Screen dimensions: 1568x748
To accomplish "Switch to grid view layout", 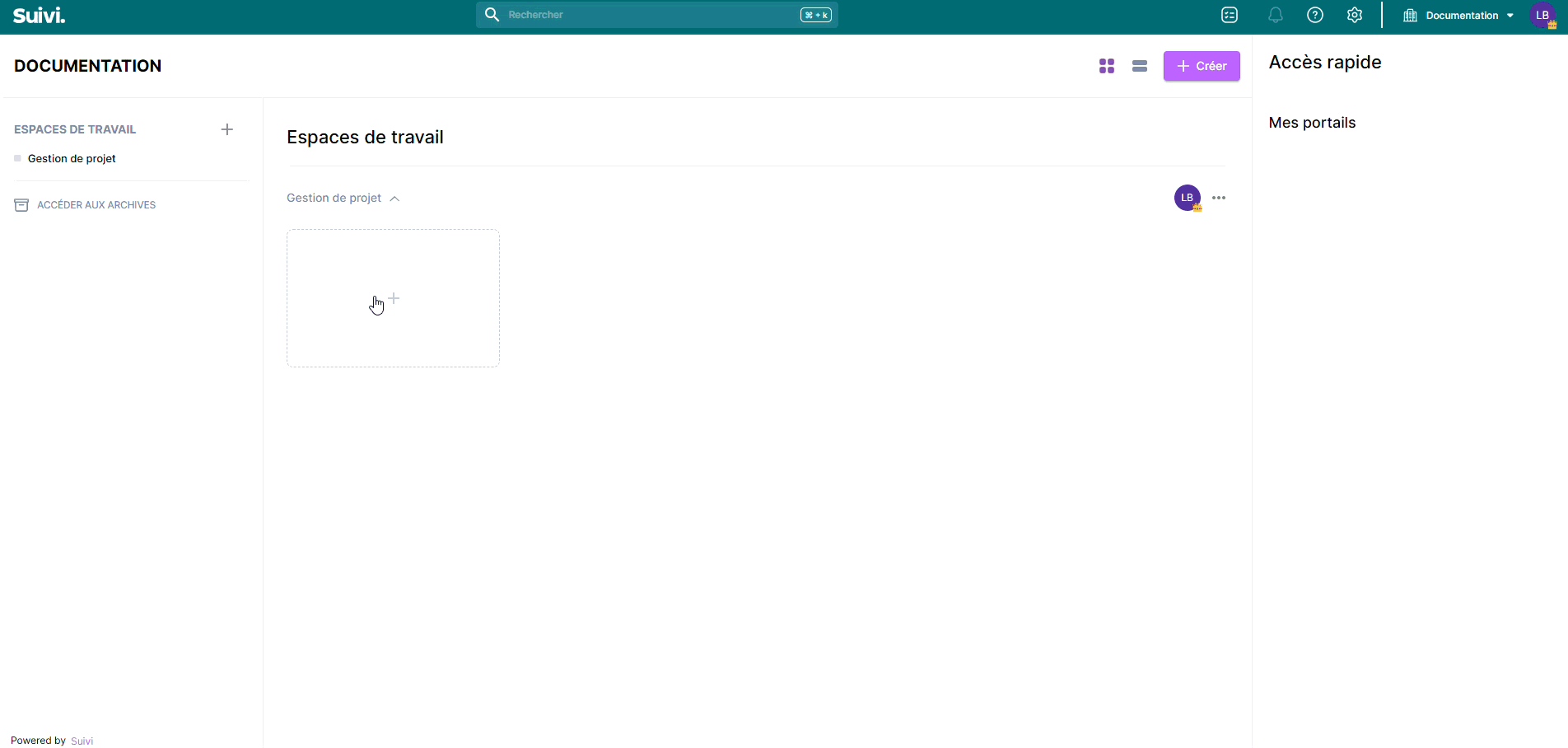I will [x=1106, y=66].
